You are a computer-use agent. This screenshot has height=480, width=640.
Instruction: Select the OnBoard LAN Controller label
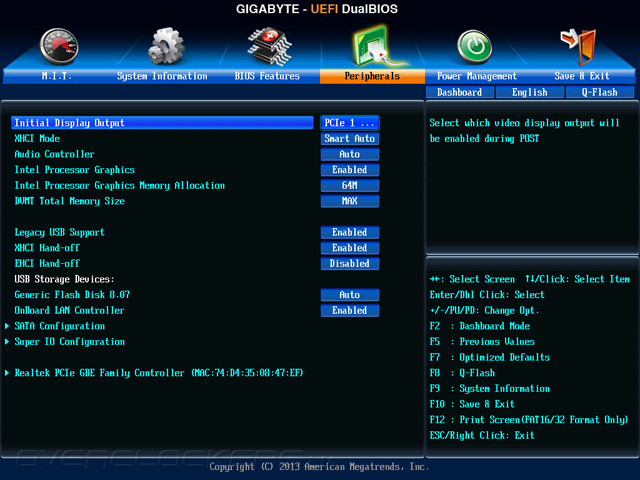pyautogui.click(x=69, y=310)
